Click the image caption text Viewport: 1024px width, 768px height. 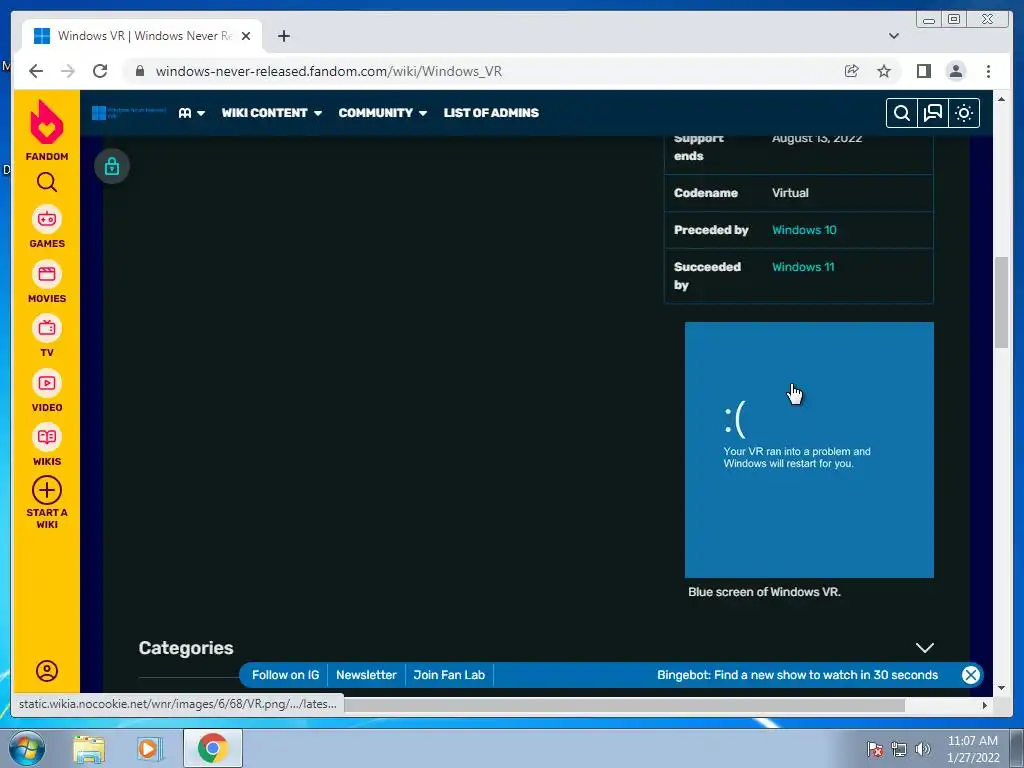tap(764, 592)
